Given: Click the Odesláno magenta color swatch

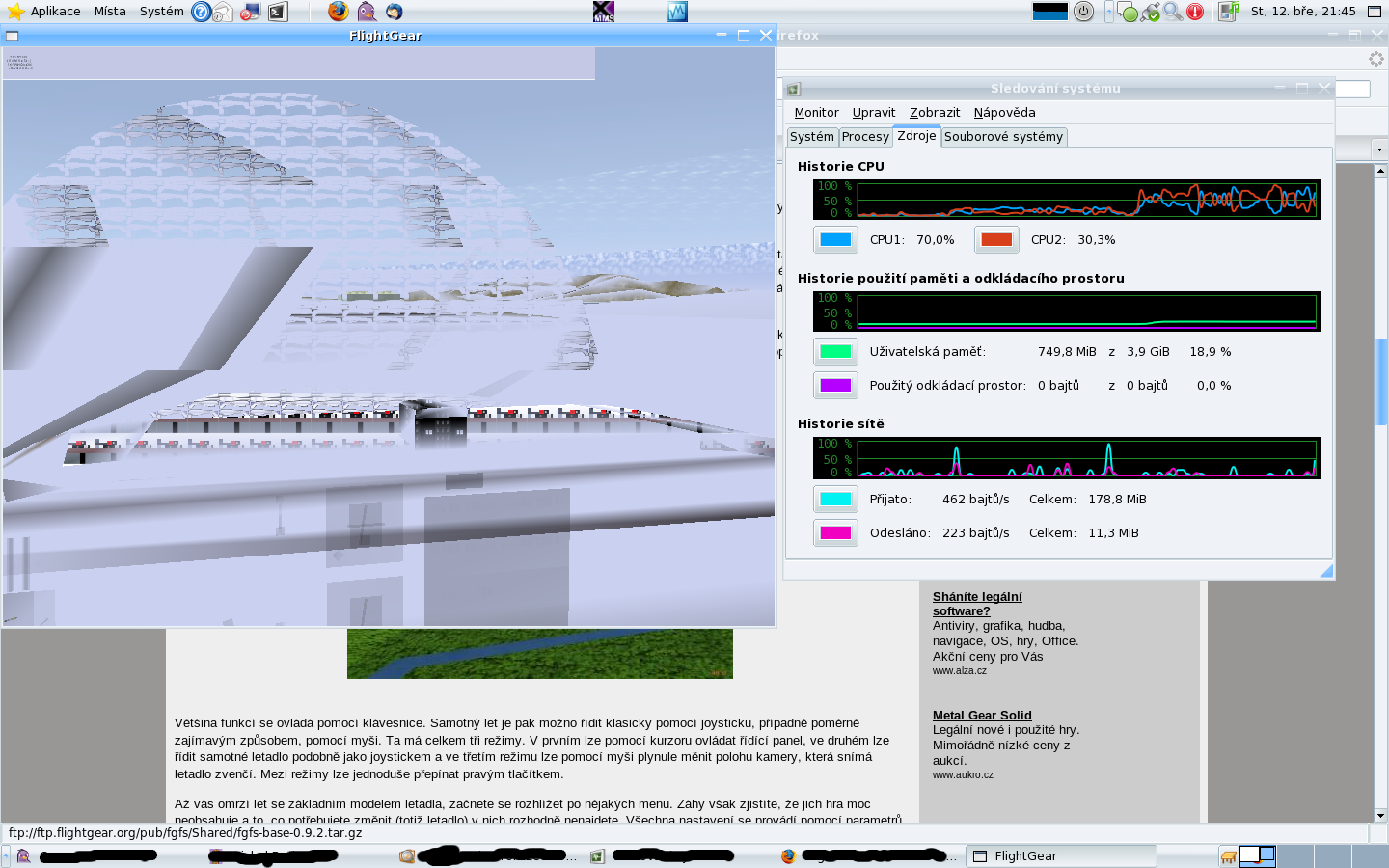Looking at the screenshot, I should pos(835,533).
